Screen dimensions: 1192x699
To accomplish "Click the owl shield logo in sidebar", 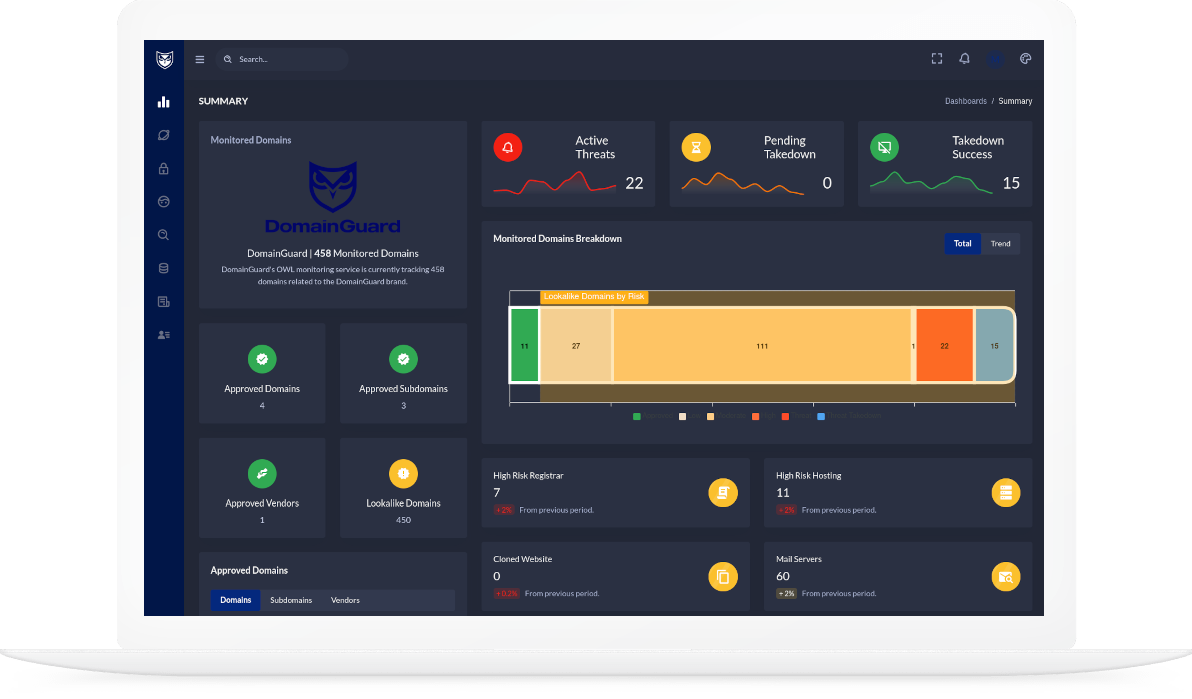I will [164, 59].
